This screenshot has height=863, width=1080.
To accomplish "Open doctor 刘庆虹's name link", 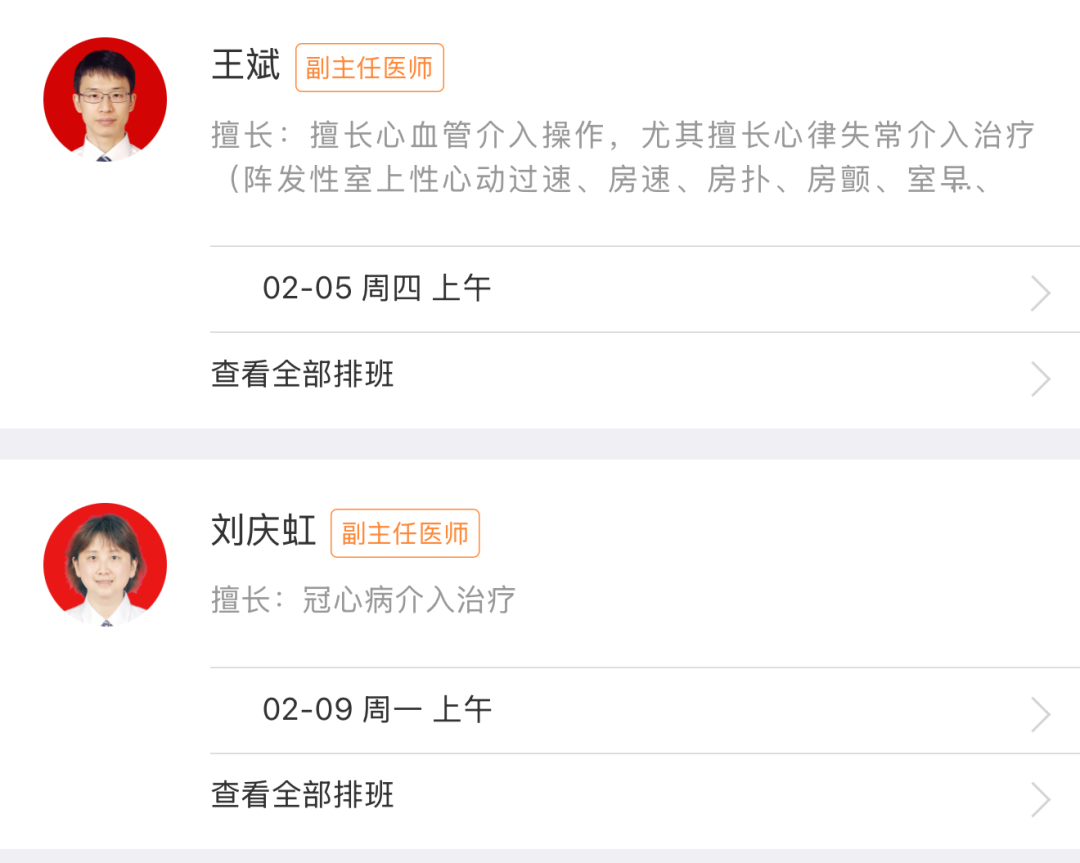I will 264,531.
